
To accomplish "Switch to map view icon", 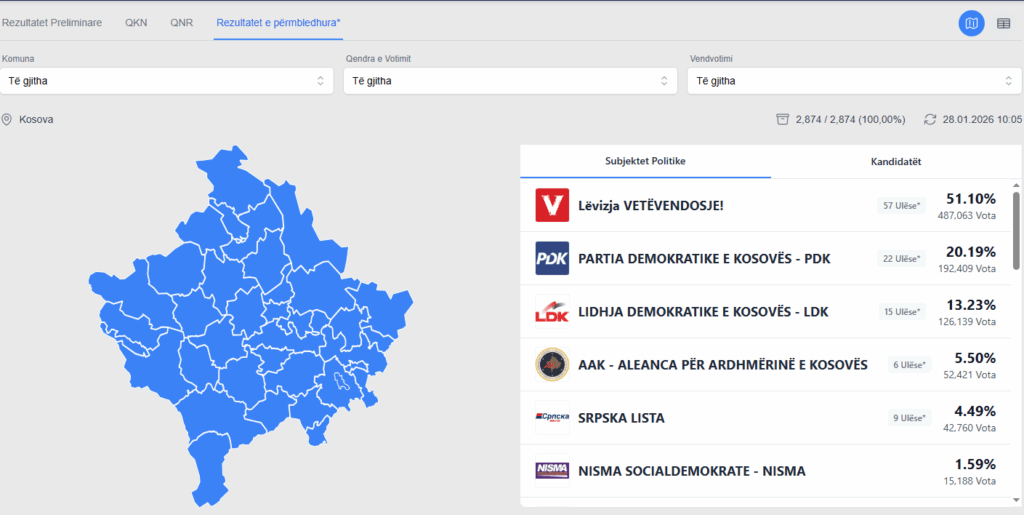I will (971, 23).
